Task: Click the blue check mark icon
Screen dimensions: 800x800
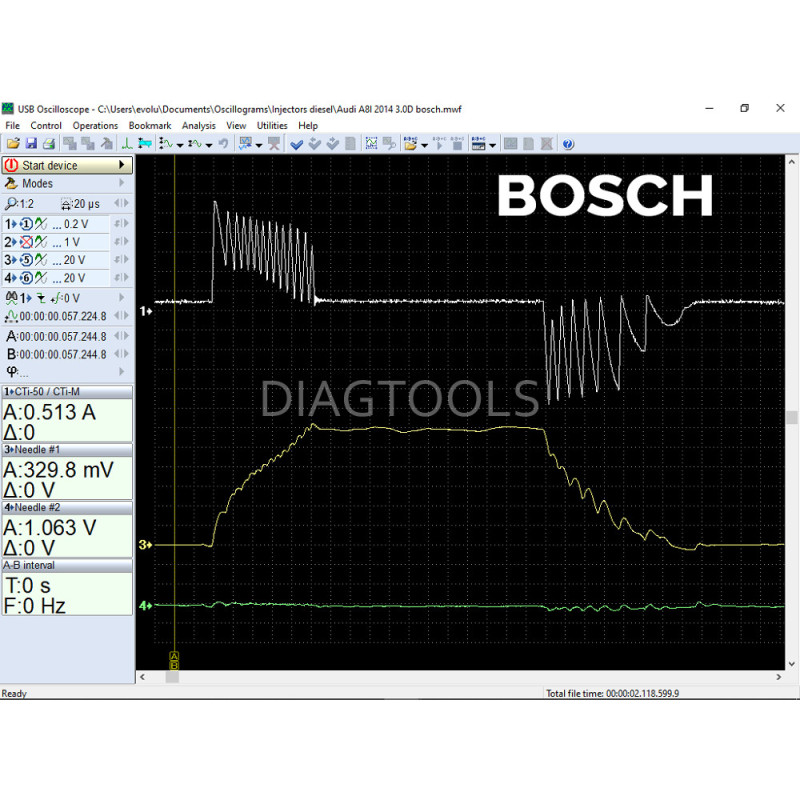Action: pyautogui.click(x=296, y=144)
